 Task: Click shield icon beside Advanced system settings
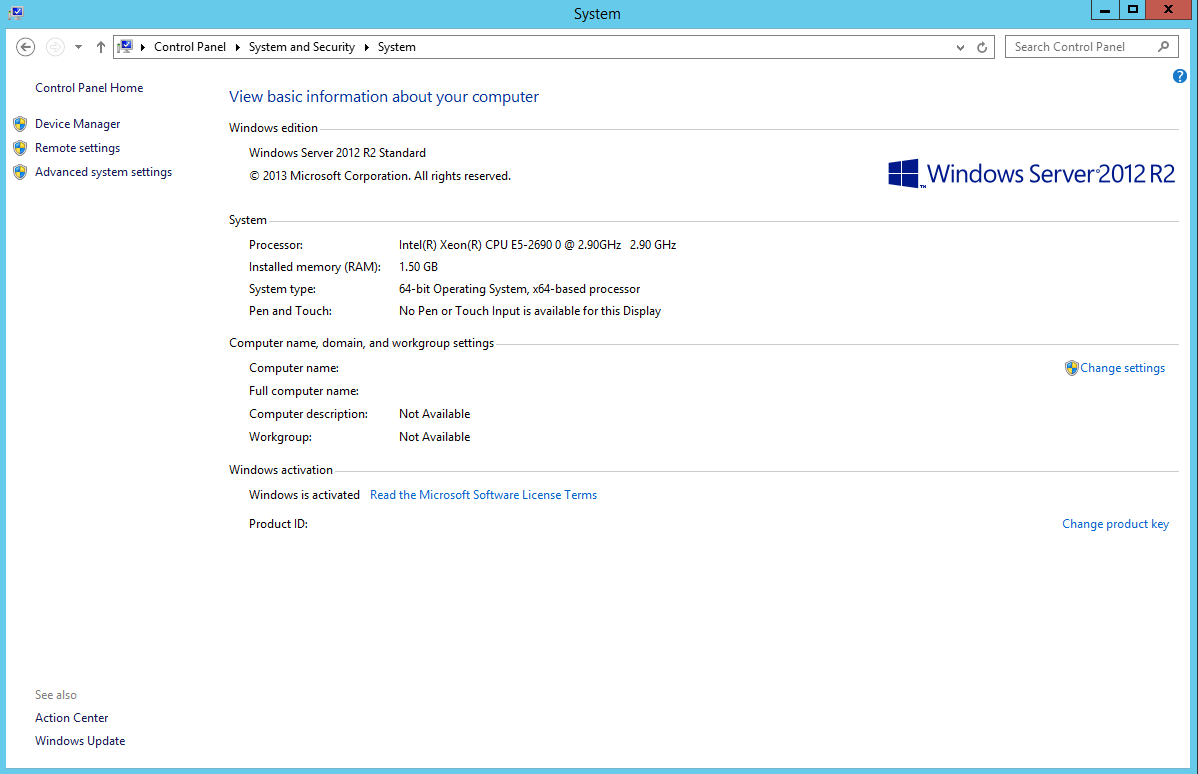pyautogui.click(x=21, y=172)
